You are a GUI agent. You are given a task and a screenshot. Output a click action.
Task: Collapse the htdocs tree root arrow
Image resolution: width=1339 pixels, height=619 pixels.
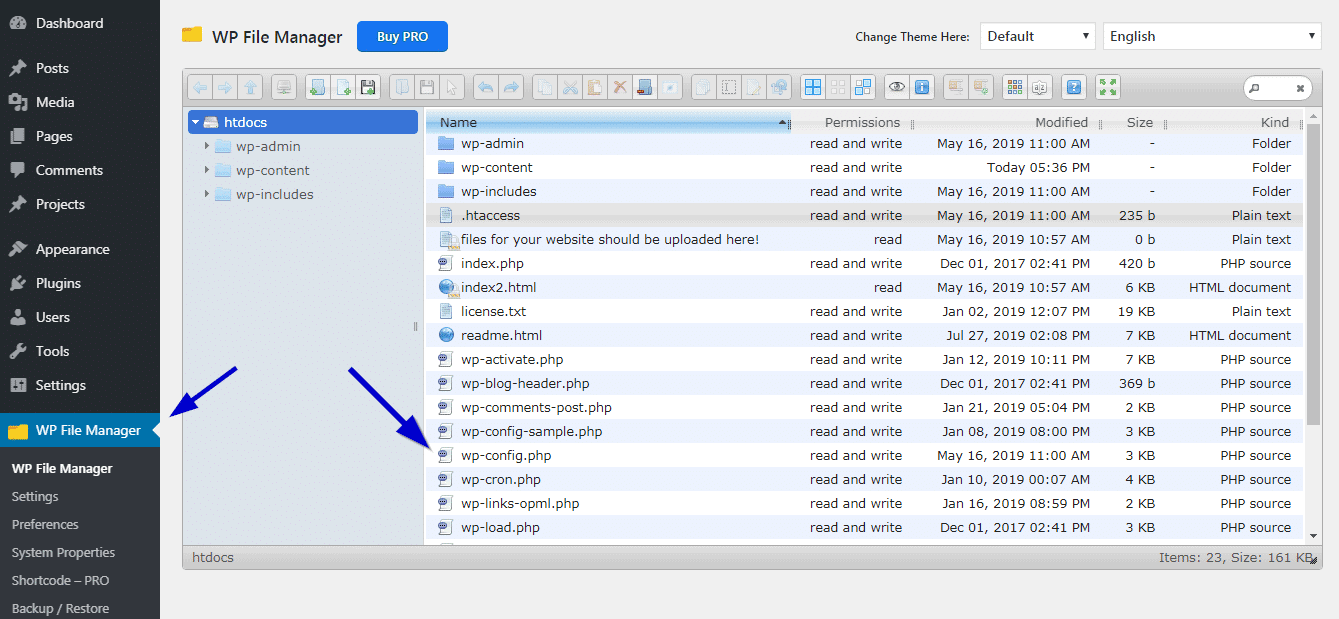click(196, 122)
